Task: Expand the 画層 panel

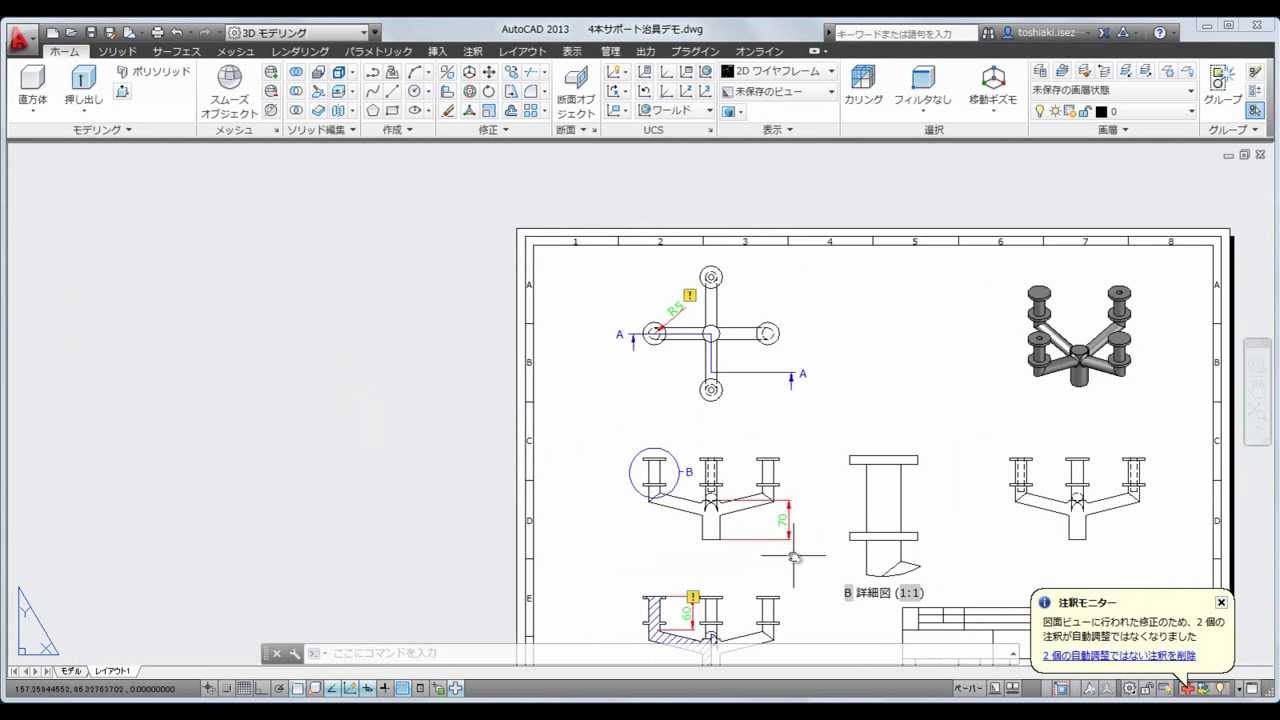Action: click(1113, 130)
